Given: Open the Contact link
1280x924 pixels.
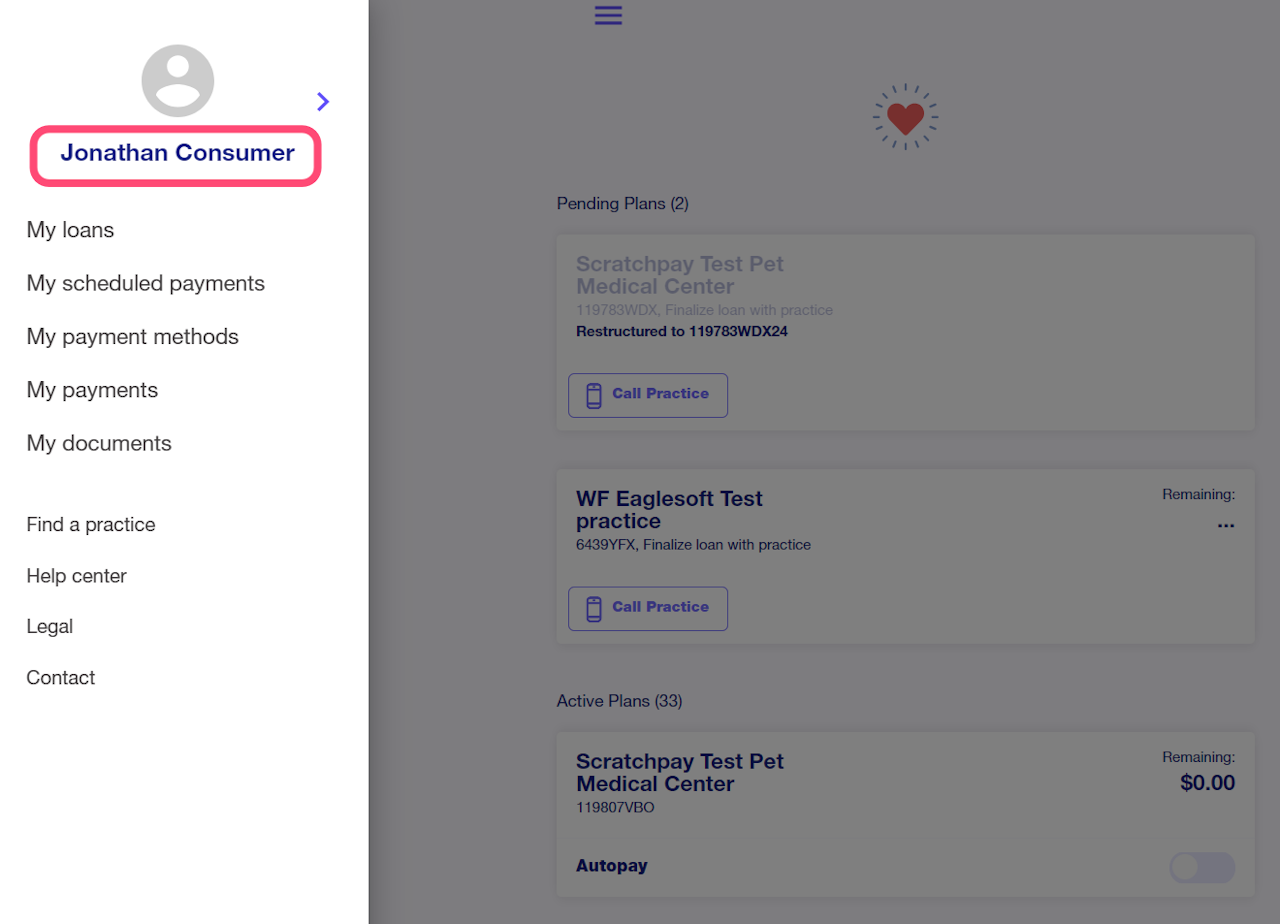Looking at the screenshot, I should pos(61,678).
